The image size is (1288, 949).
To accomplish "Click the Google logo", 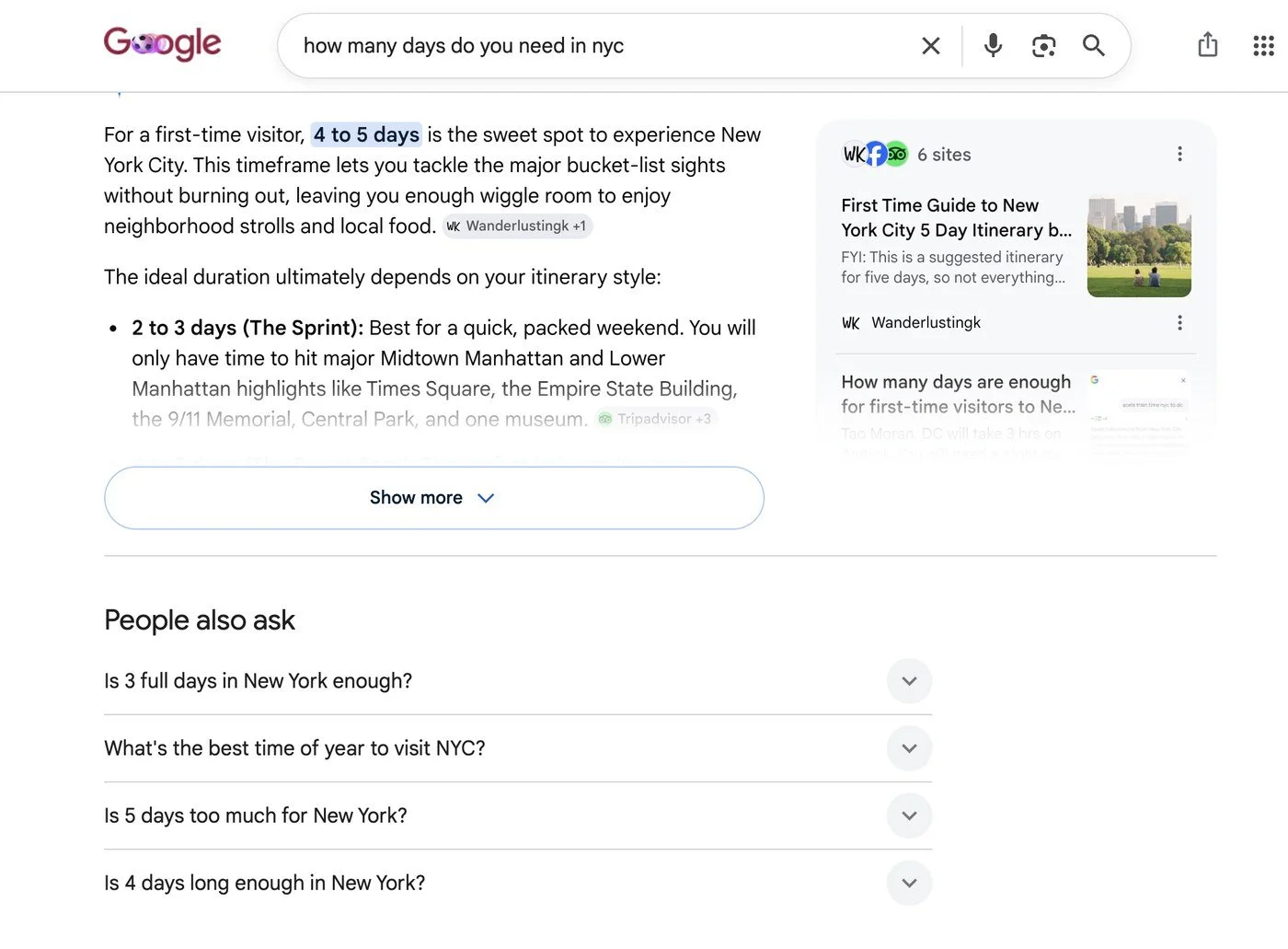I will (163, 43).
